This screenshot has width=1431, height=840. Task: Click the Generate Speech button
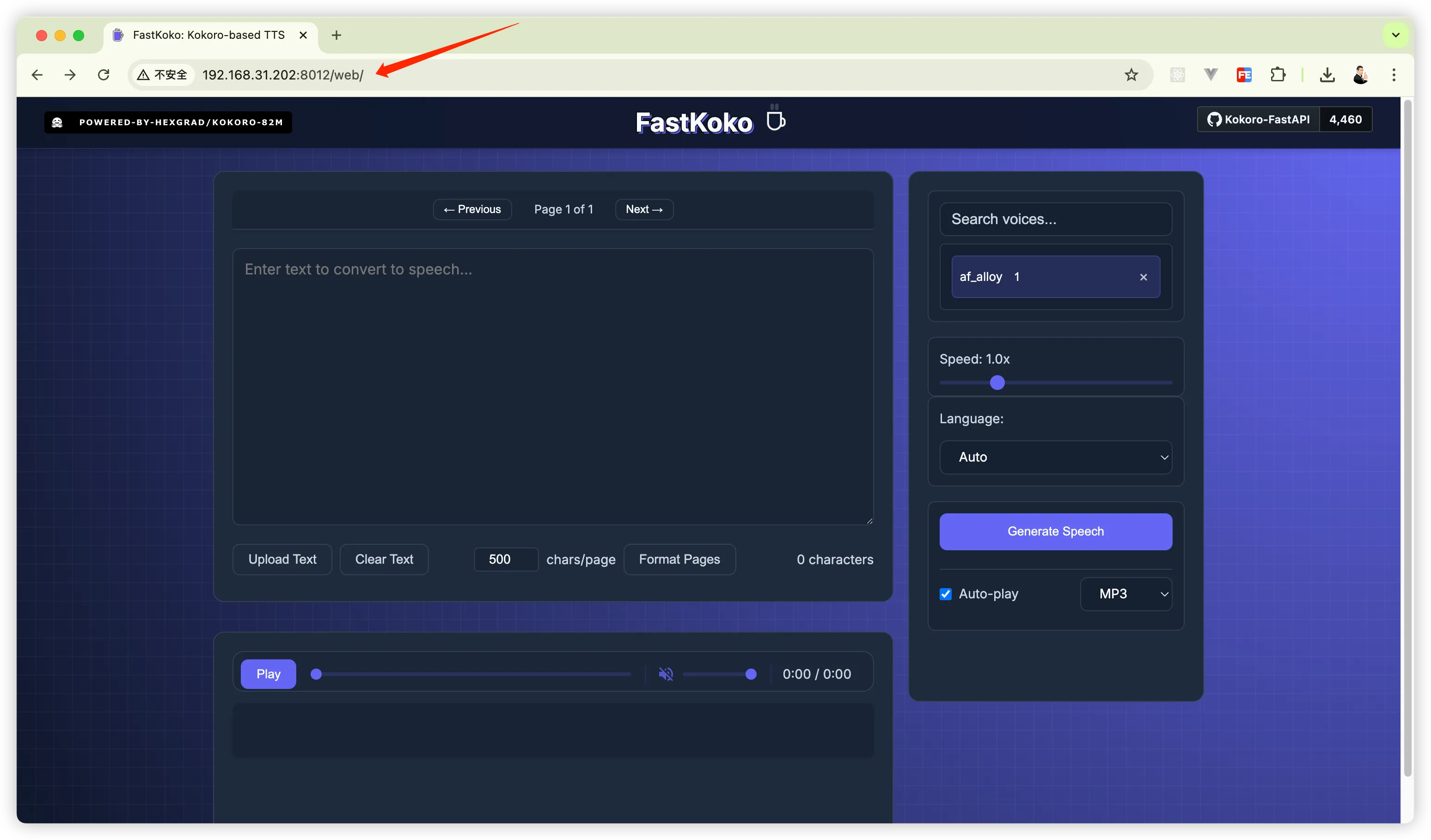click(1056, 532)
